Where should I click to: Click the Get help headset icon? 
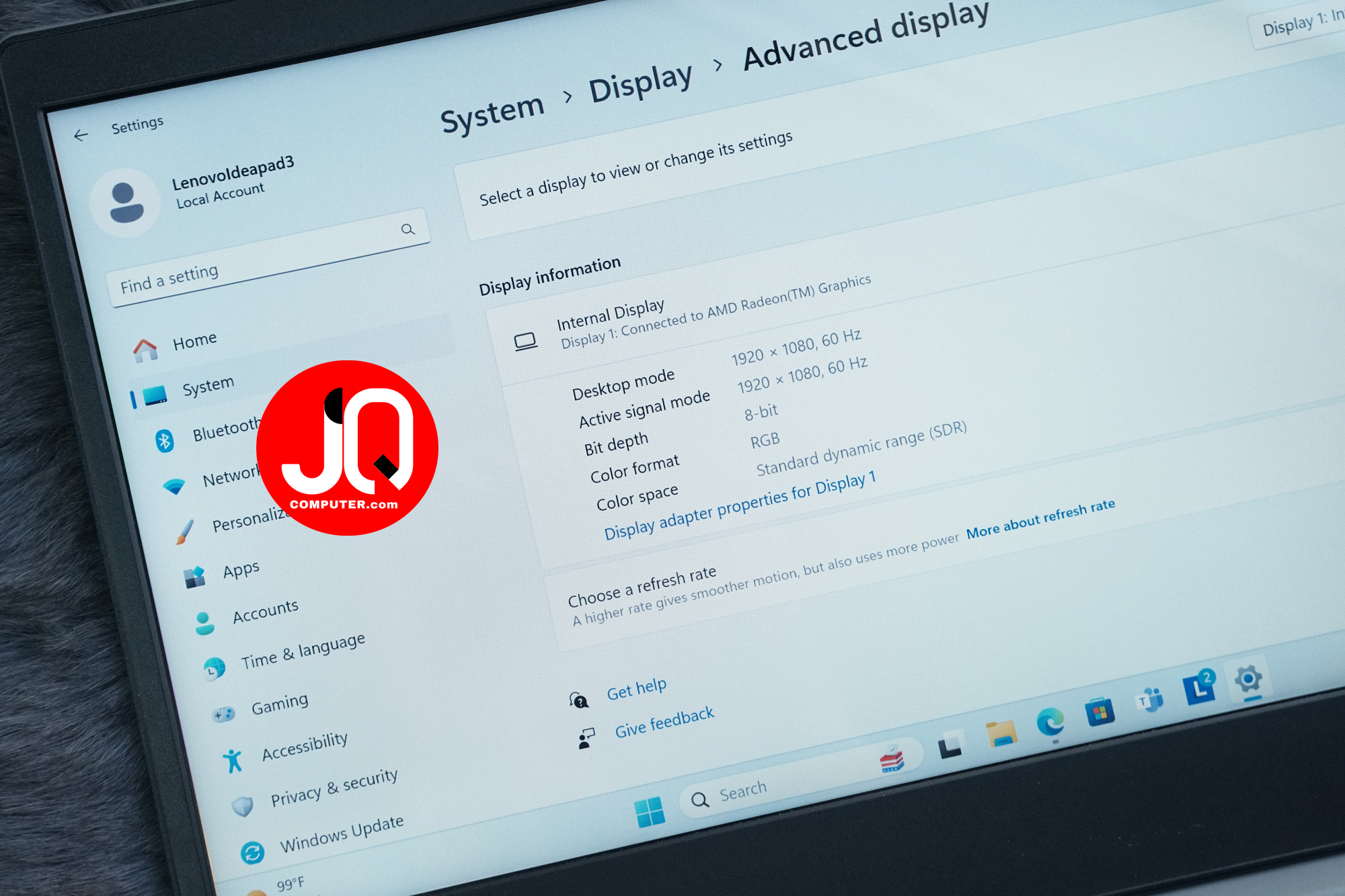pos(578,701)
